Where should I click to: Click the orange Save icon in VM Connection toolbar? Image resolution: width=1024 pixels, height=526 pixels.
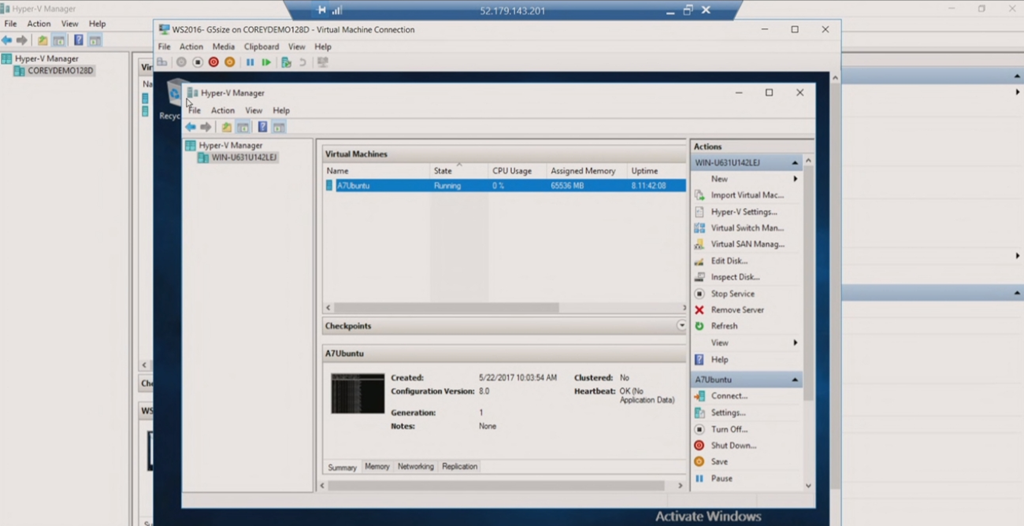[x=229, y=62]
